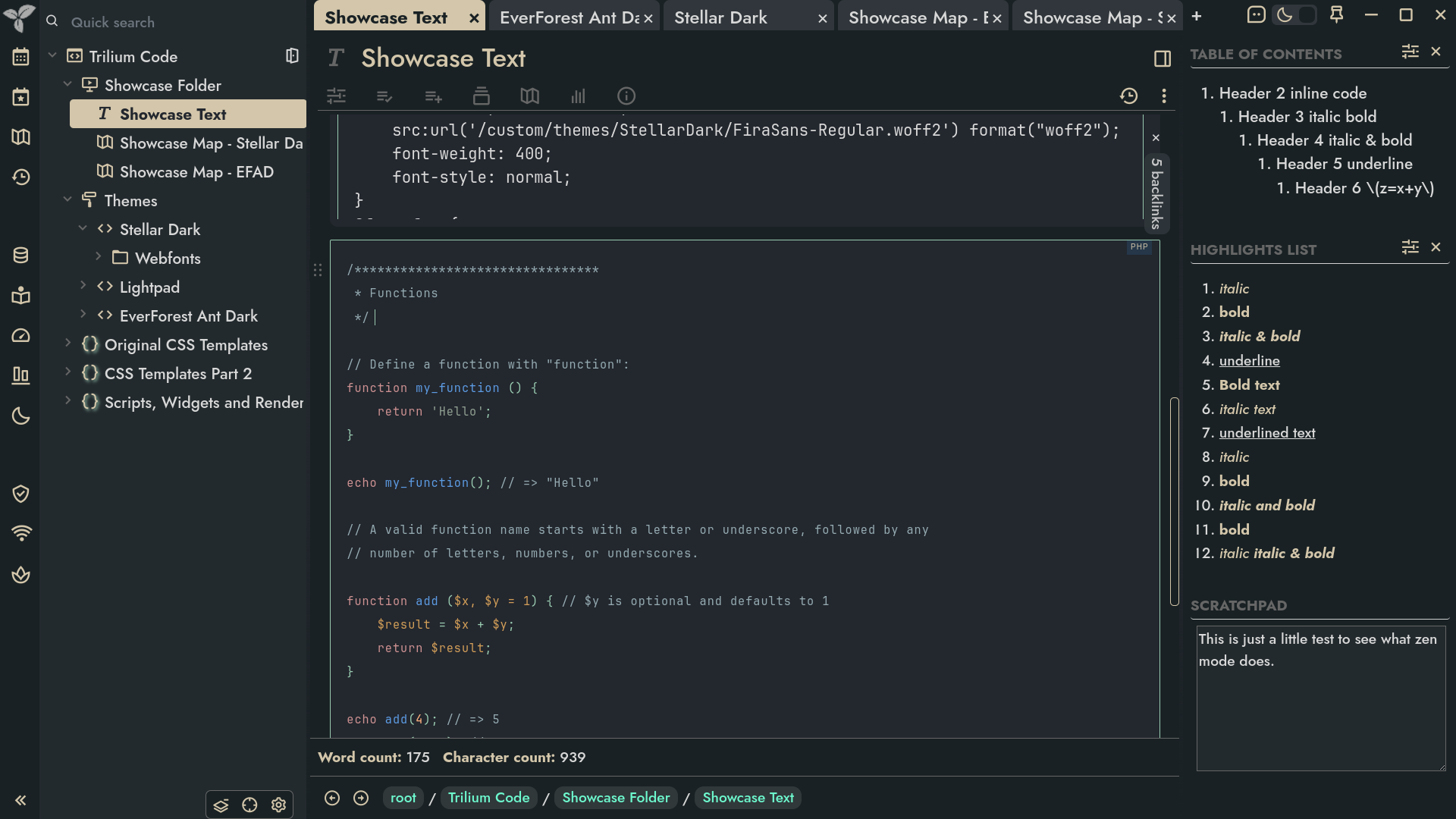Image resolution: width=1456 pixels, height=819 pixels.
Task: Click the root breadcrumb link
Action: [x=403, y=798]
